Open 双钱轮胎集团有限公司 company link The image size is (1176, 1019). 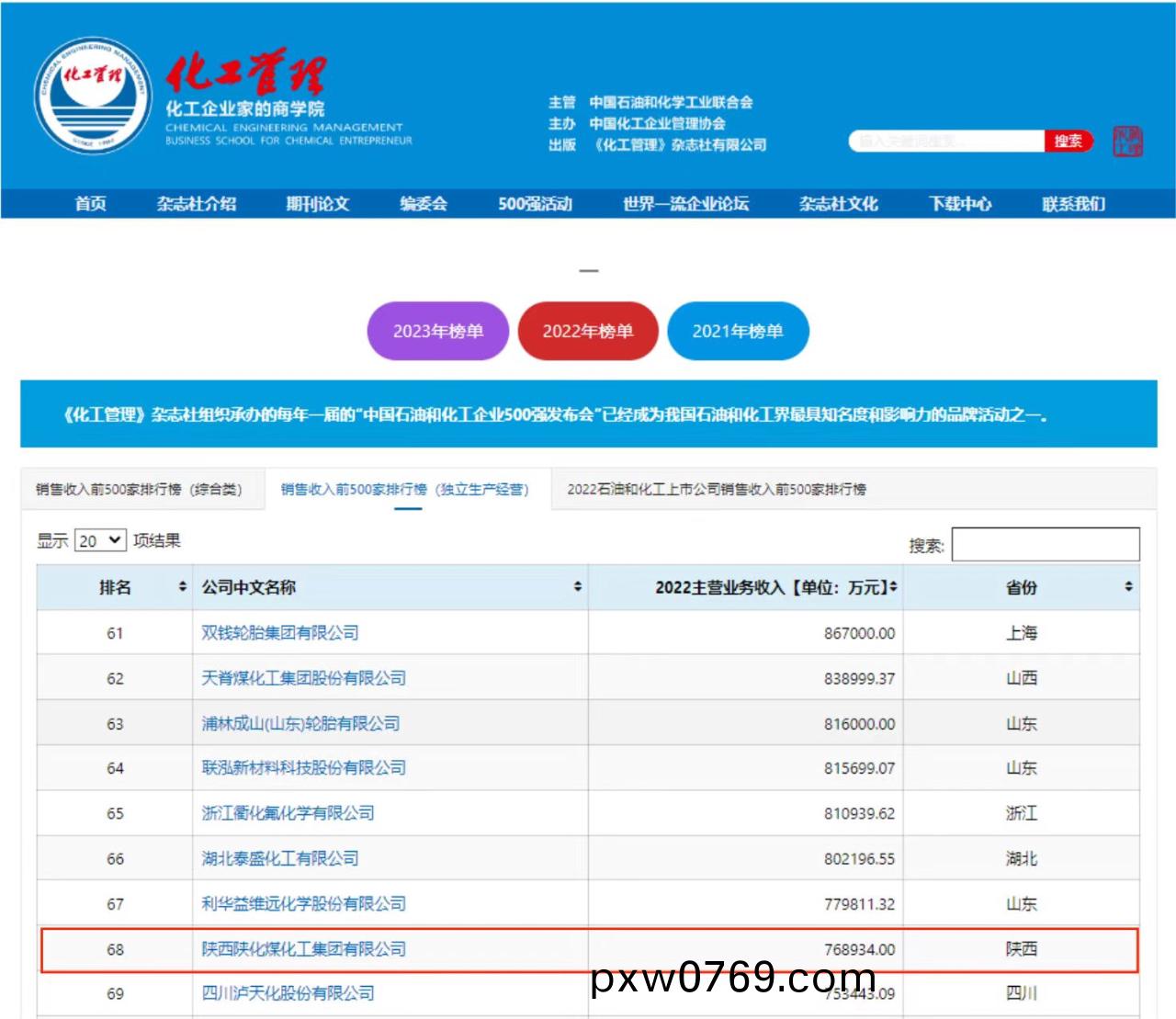tap(280, 633)
